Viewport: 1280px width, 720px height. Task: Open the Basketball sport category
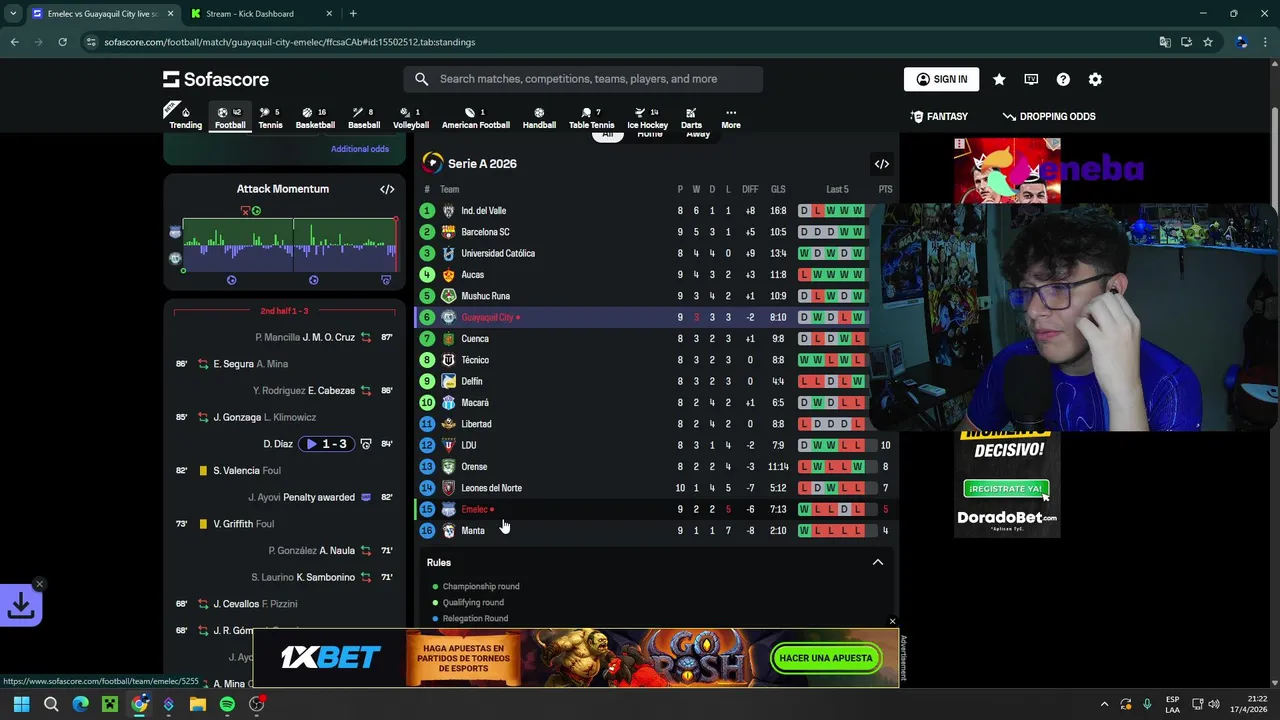point(315,118)
